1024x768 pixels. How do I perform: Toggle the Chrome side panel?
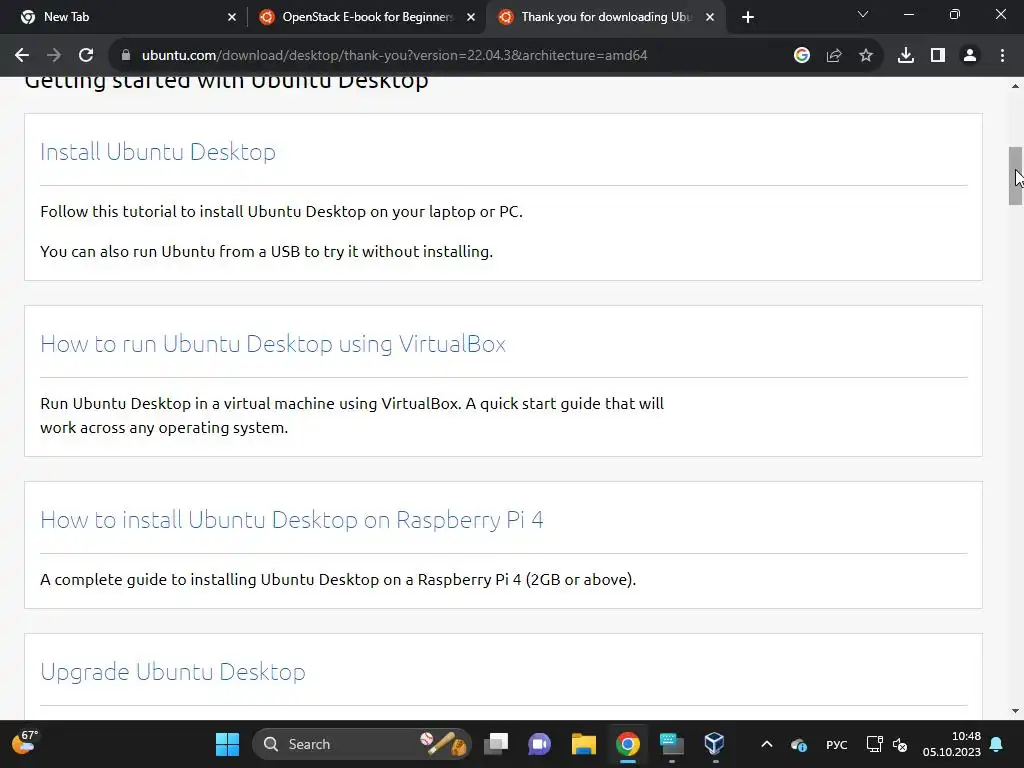click(x=938, y=56)
